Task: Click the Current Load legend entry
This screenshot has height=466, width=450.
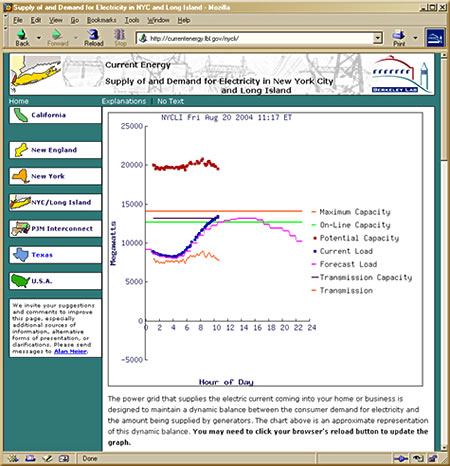Action: (x=343, y=251)
